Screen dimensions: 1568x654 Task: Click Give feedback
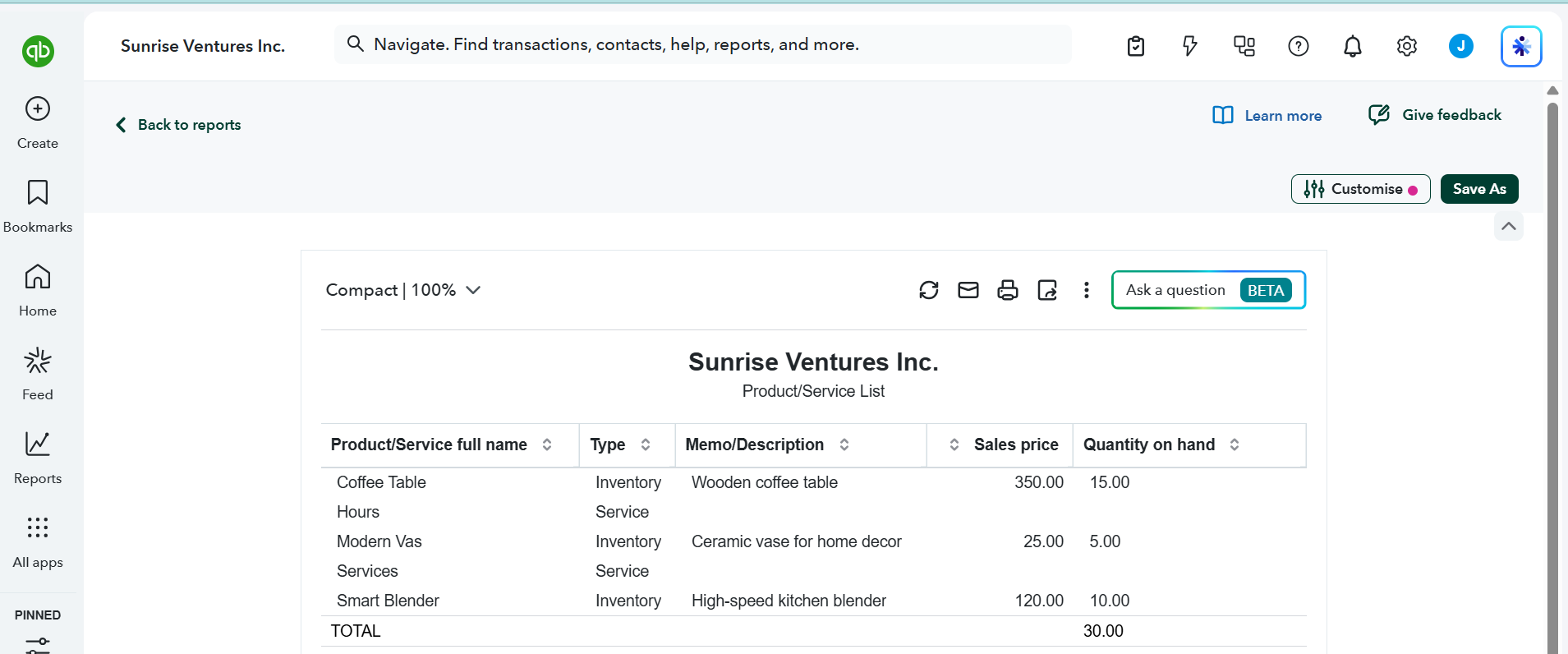point(1435,115)
